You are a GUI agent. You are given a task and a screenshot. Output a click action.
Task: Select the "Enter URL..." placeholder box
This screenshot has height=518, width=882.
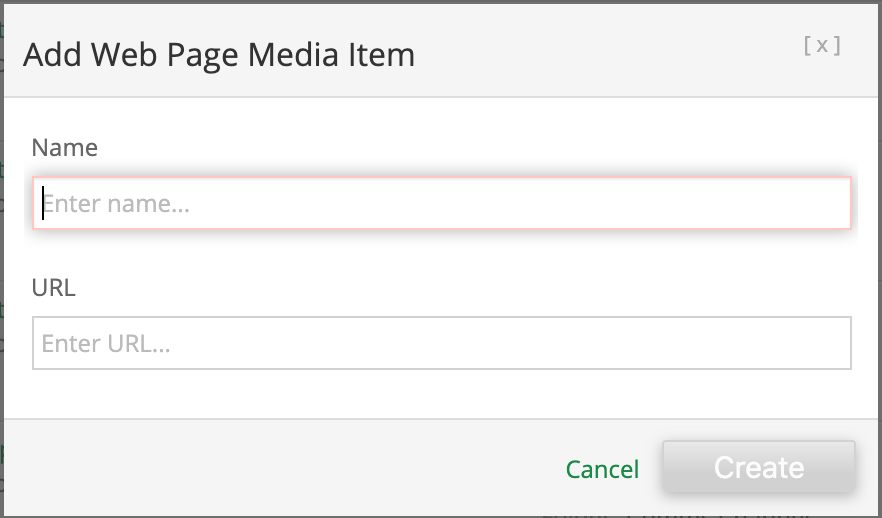pyautogui.click(x=441, y=343)
